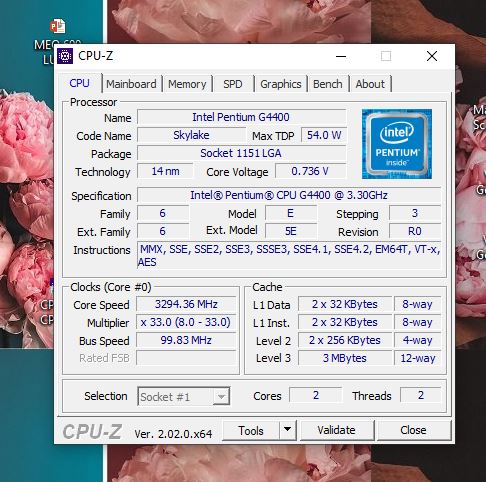Click the Max TDP value 54.0 W

coord(324,135)
